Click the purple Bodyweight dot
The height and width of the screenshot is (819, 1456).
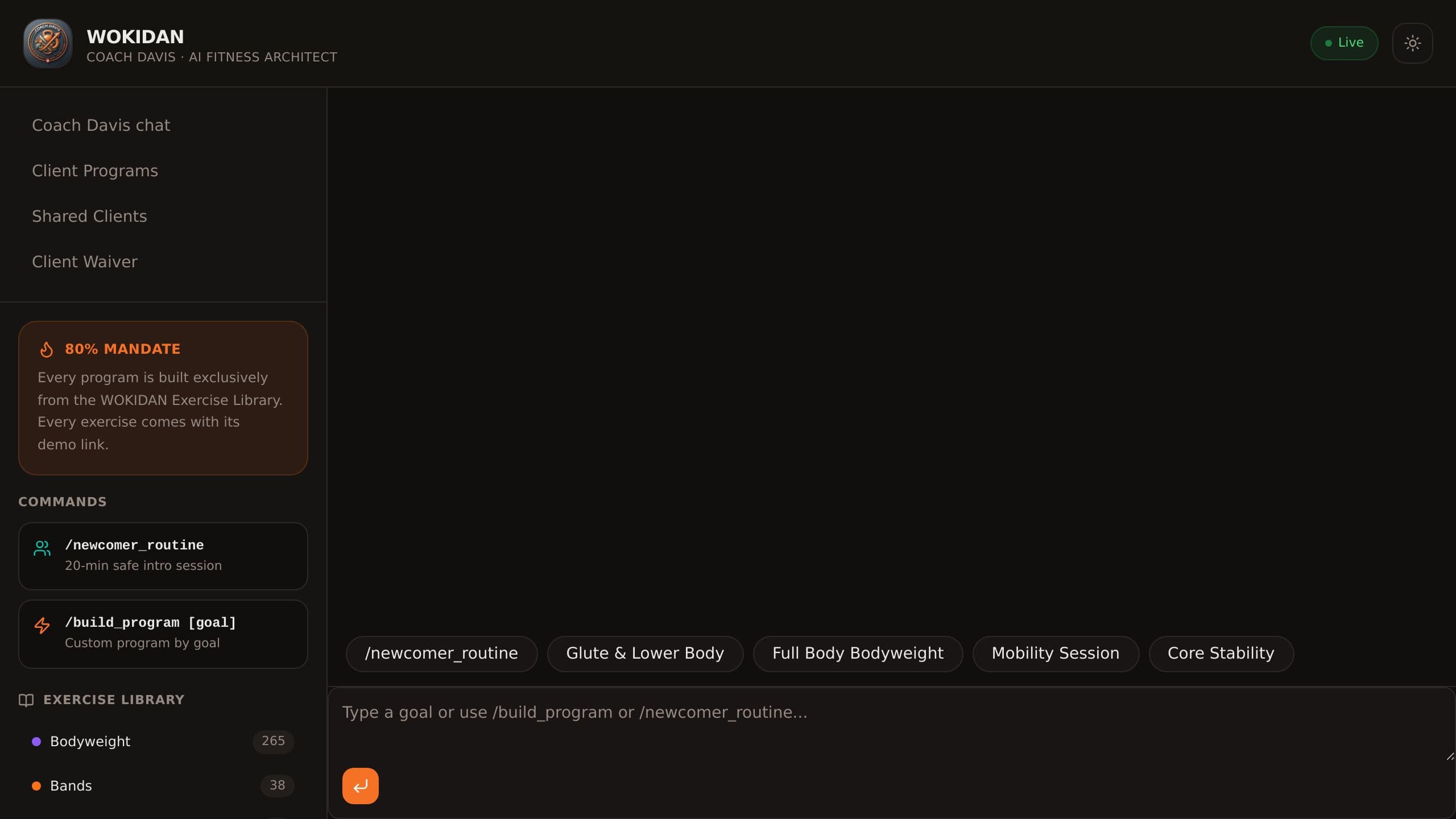[x=36, y=742]
